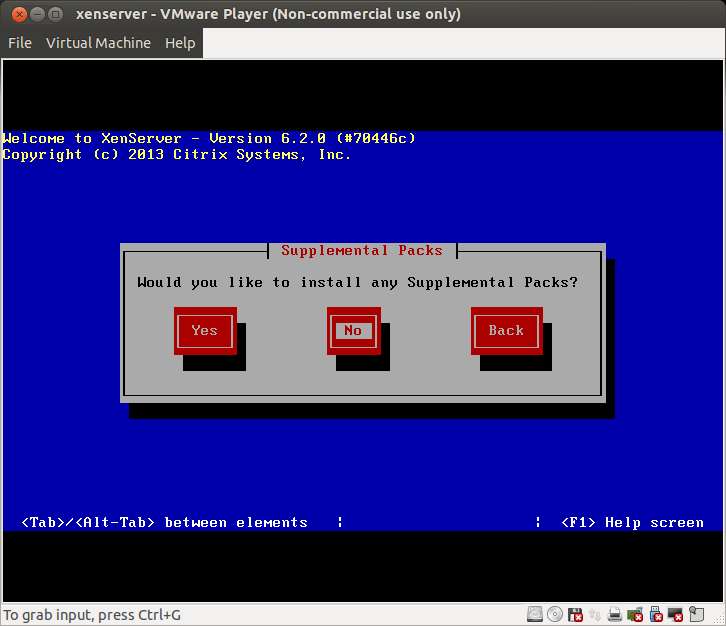This screenshot has width=726, height=626.
Task: Minimize the VMware Player window
Action: 37,14
